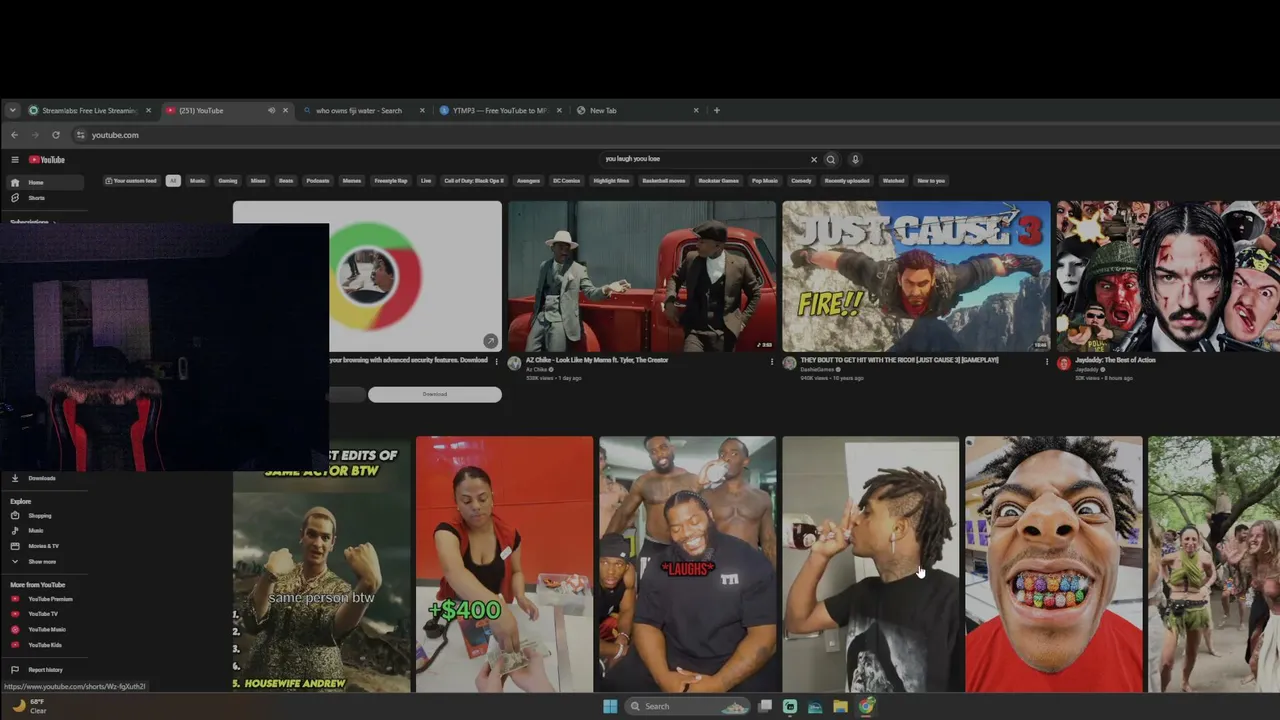The image size is (1280, 720).
Task: Open AZ Chike Look Like My Mama thumbnail
Action: point(642,276)
